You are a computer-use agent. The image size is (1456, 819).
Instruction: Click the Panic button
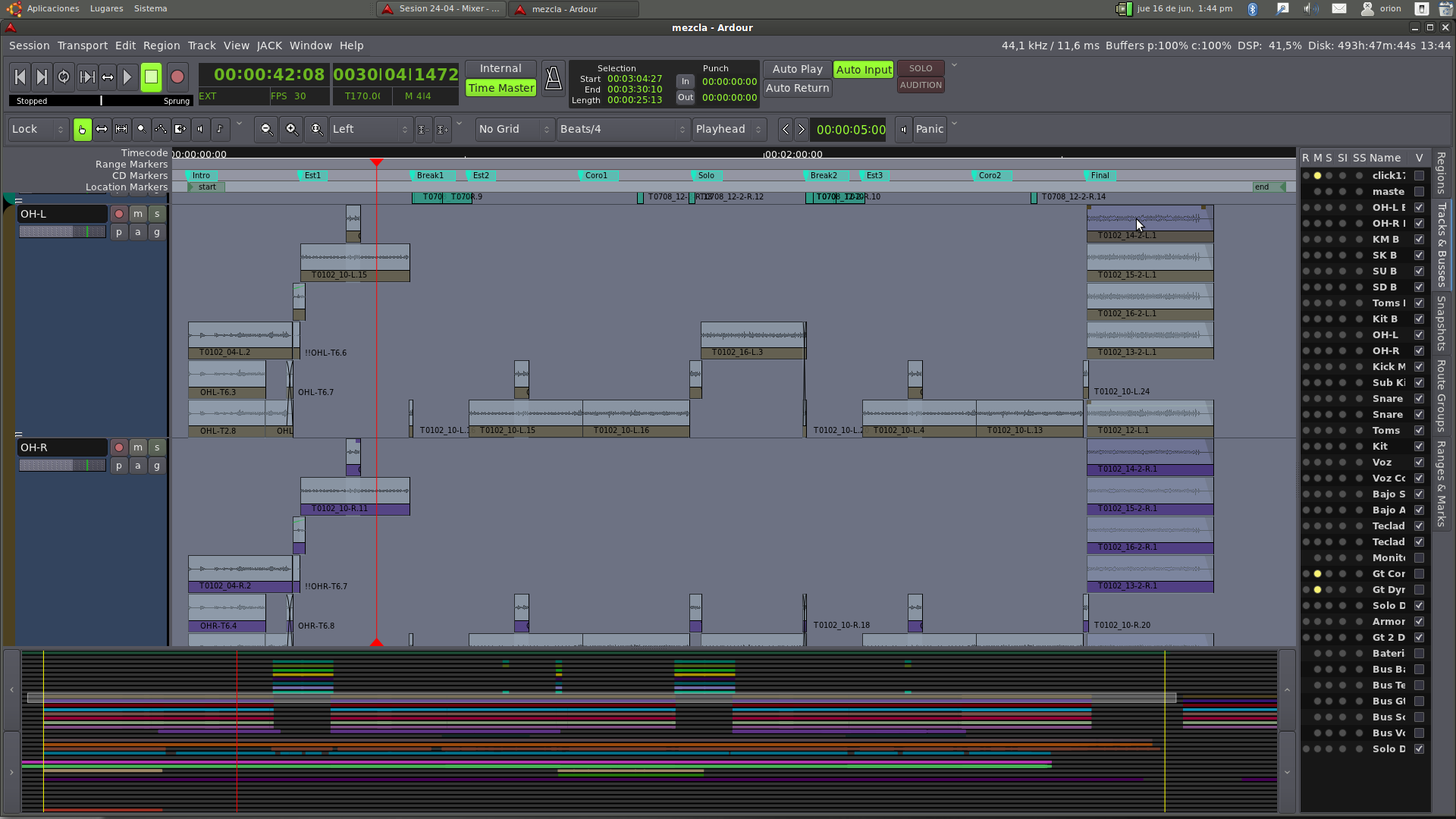pyautogui.click(x=929, y=129)
